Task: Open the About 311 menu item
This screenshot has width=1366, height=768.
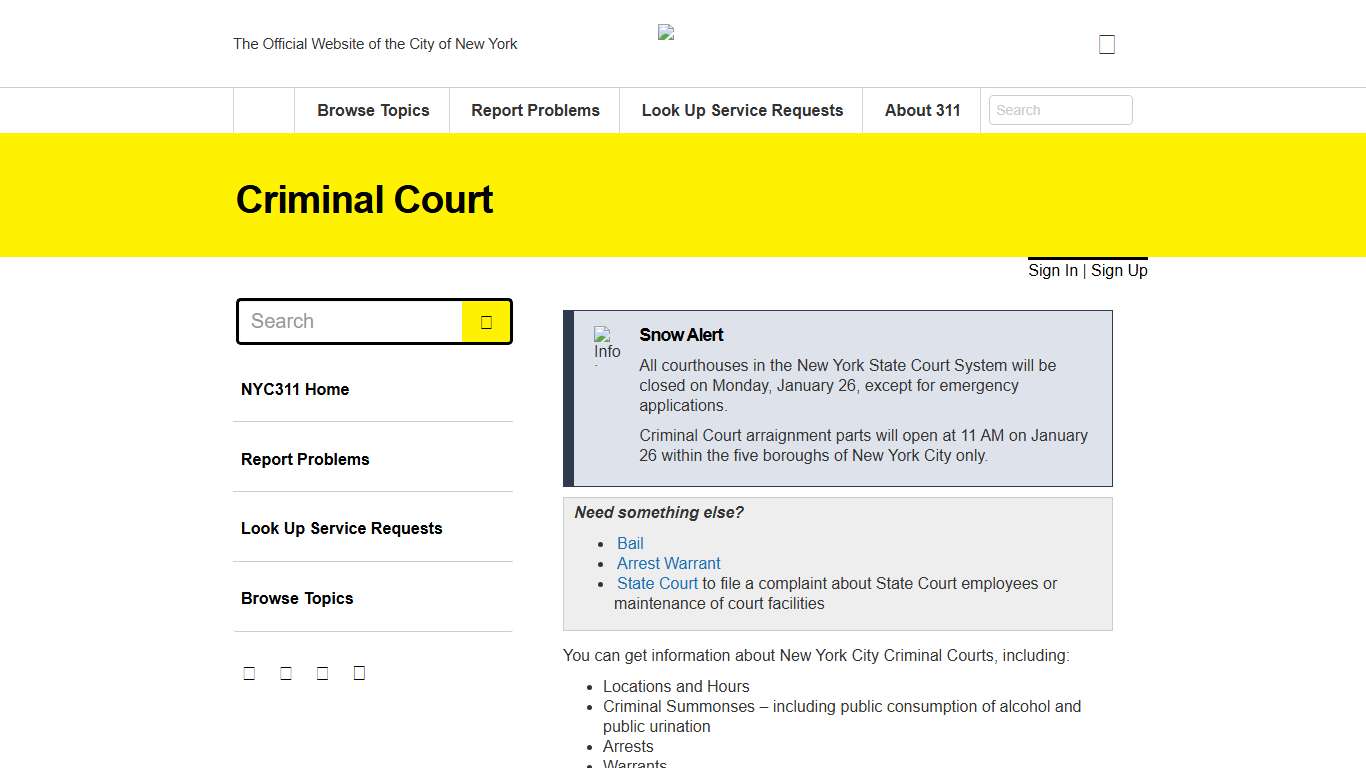Action: tap(921, 110)
